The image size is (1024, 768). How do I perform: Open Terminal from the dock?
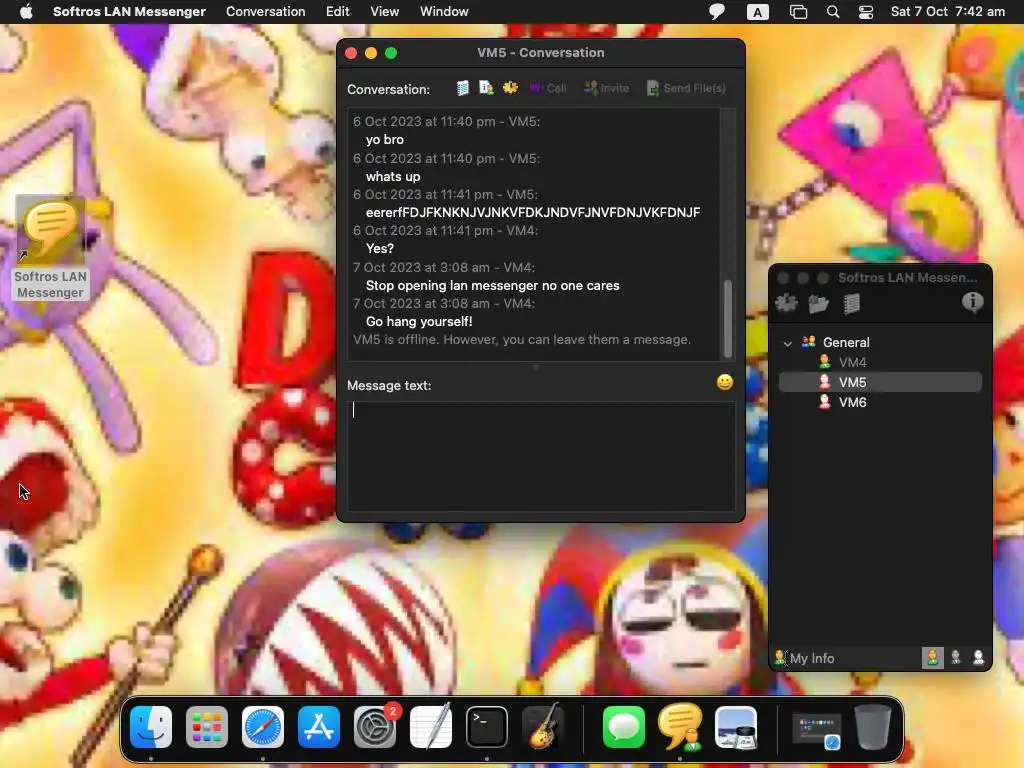pos(487,727)
